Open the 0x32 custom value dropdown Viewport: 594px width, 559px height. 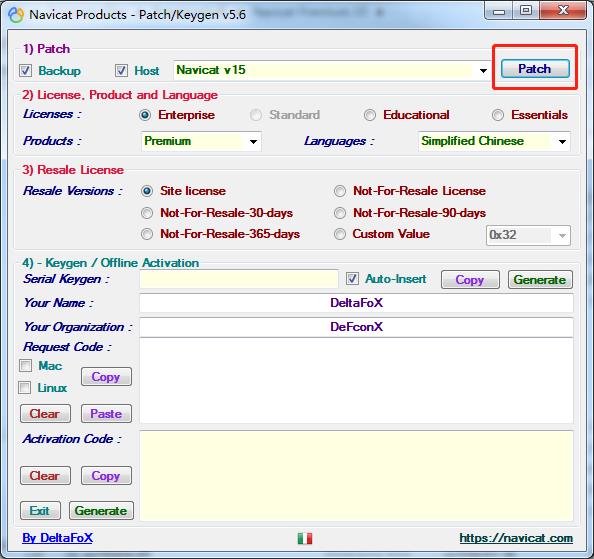[563, 236]
